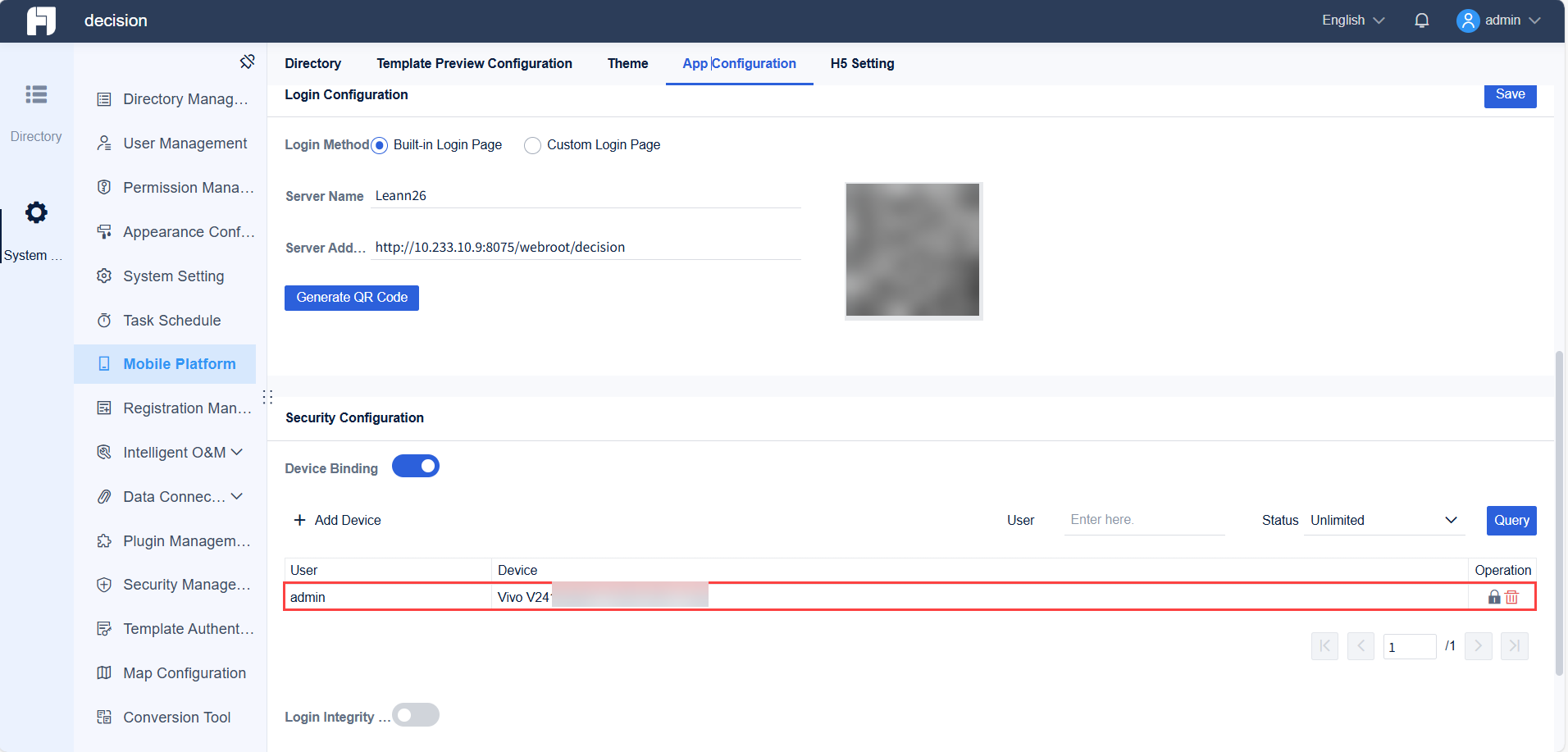Delete the admin Vivo V24 device
This screenshot has width=1568, height=752.
[1512, 597]
